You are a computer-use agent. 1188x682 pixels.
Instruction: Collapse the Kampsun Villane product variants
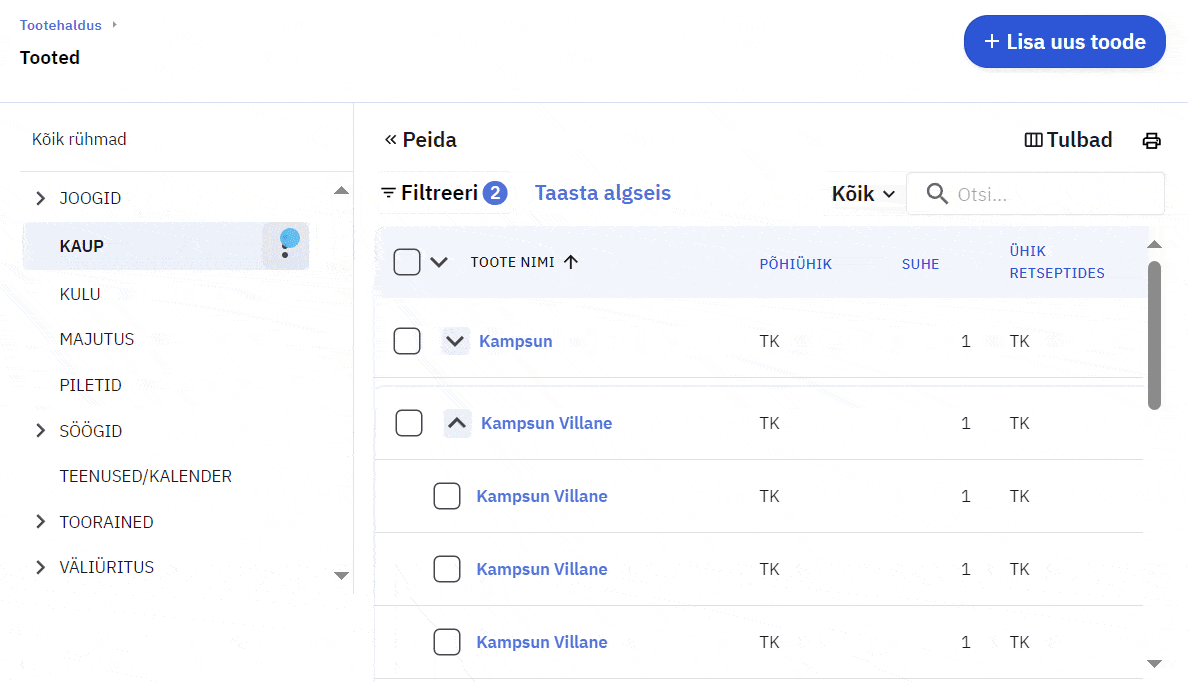tap(457, 423)
